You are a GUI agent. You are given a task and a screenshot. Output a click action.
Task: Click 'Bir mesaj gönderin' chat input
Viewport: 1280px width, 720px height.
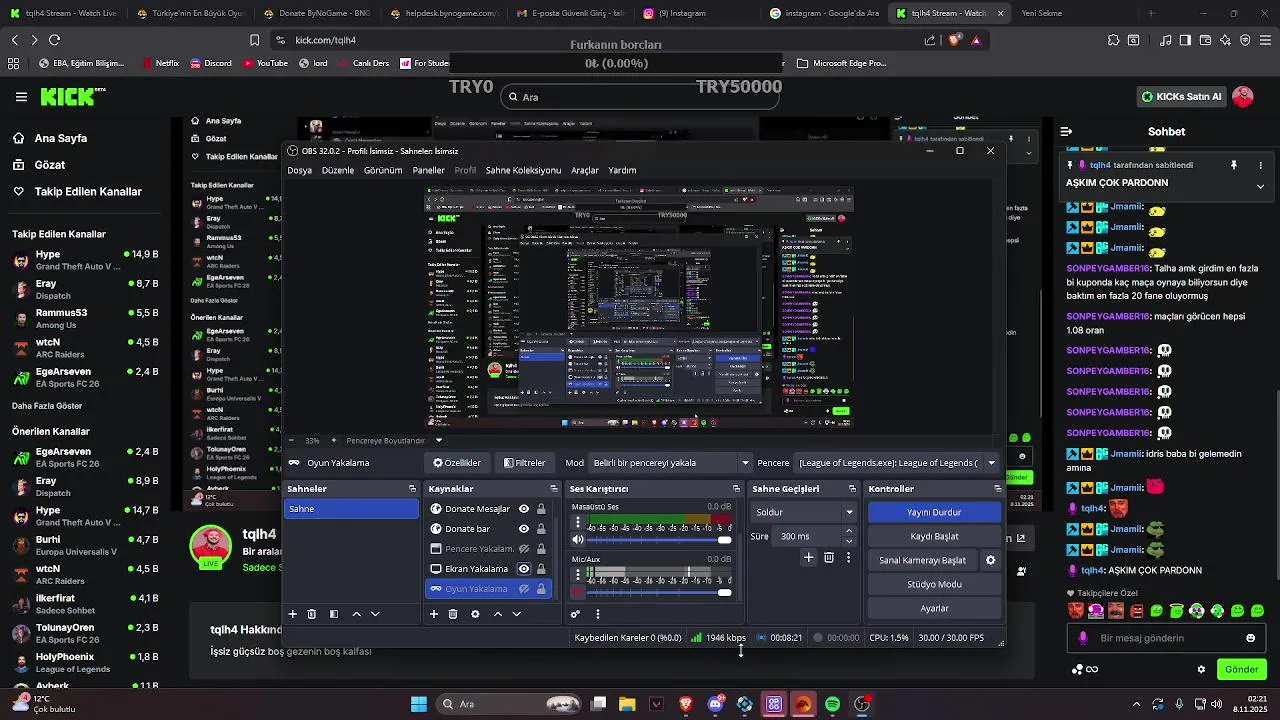tap(1165, 638)
